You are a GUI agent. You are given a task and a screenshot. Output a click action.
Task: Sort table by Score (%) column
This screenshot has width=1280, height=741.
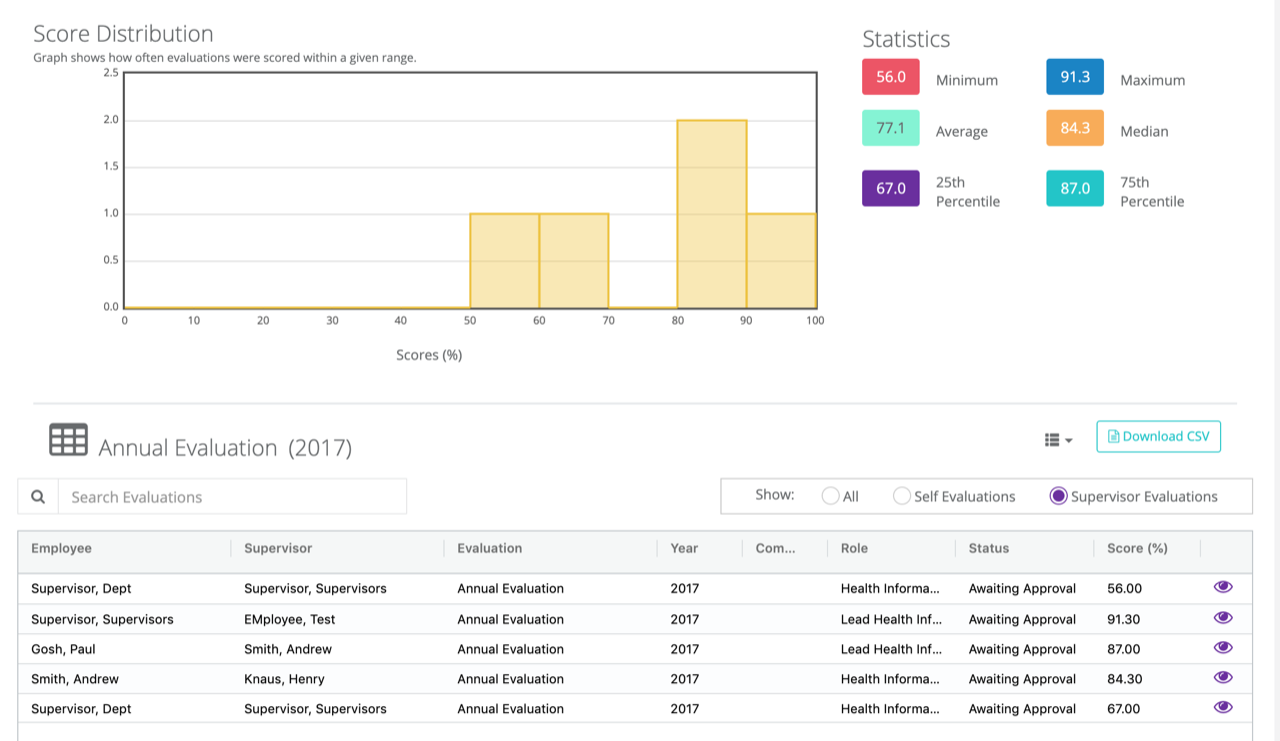(1137, 548)
